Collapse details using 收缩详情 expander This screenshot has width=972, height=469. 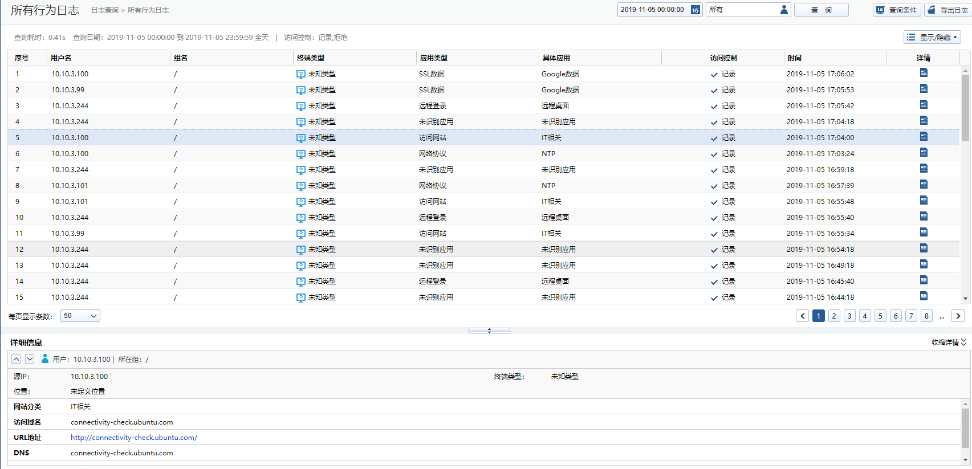[x=947, y=342]
